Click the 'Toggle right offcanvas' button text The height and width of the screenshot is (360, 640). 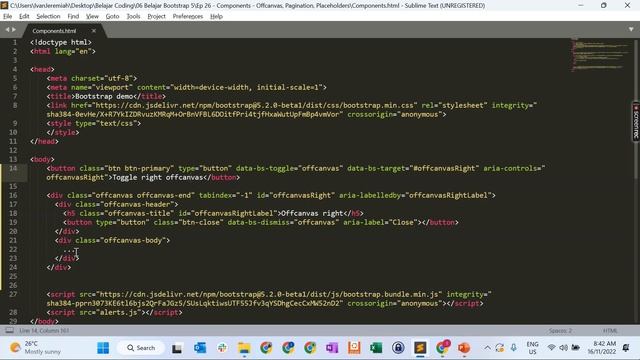[x=158, y=178]
